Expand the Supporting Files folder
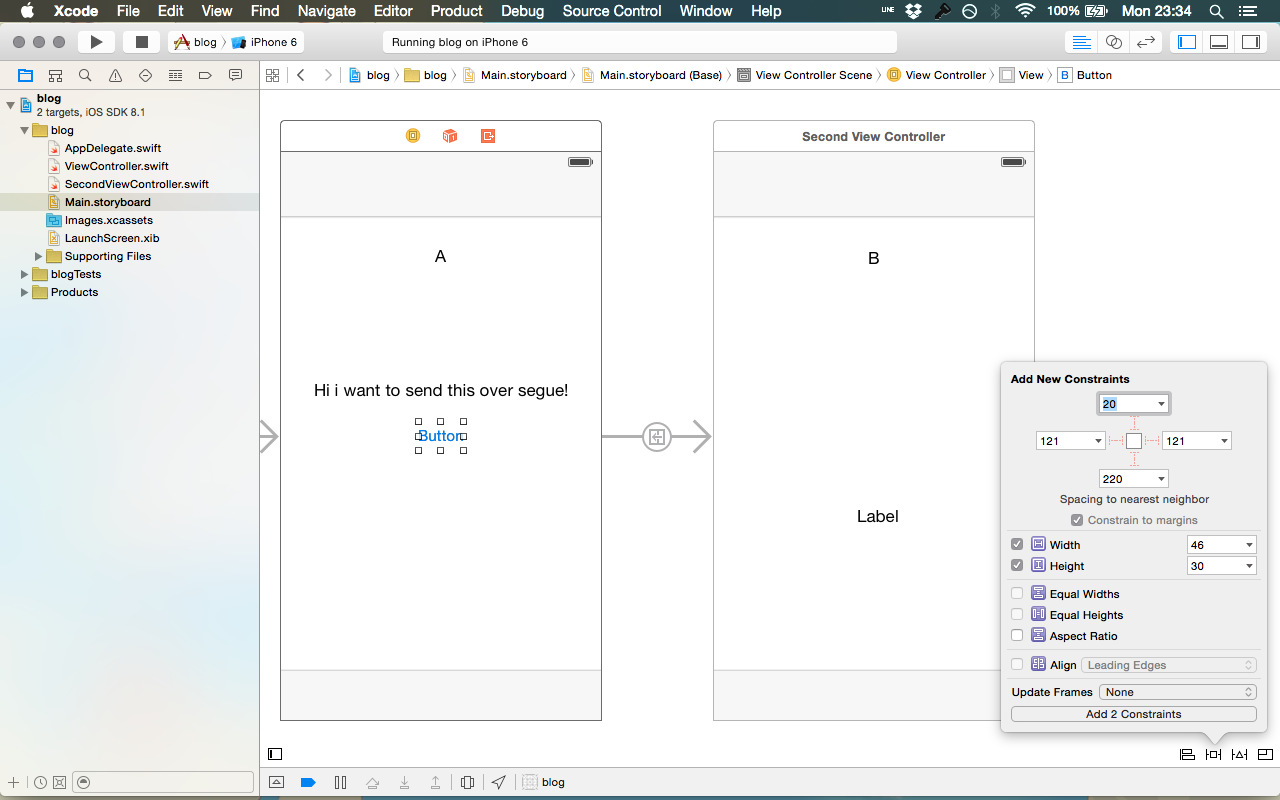 click(39, 256)
